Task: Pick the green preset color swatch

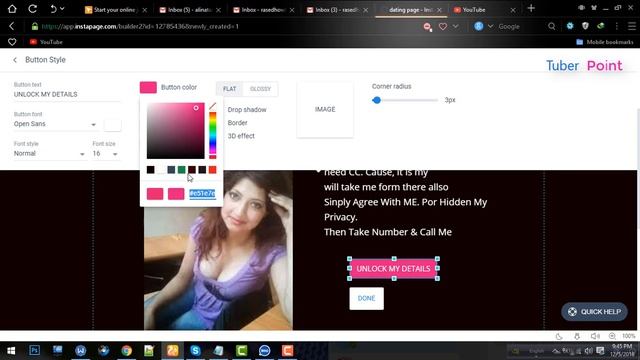Action: point(181,170)
